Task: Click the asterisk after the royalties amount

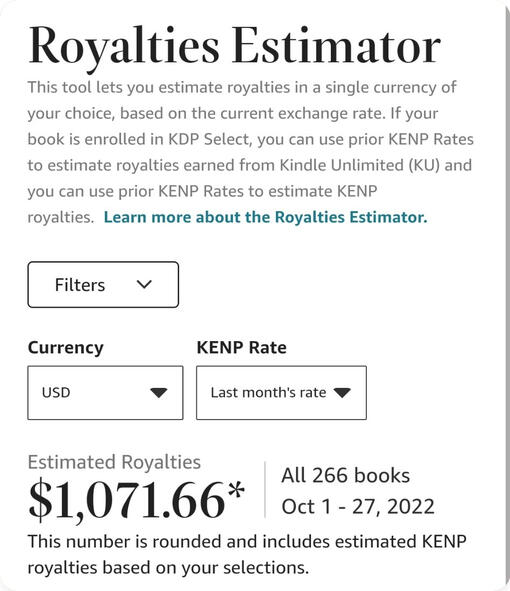Action: point(236,491)
